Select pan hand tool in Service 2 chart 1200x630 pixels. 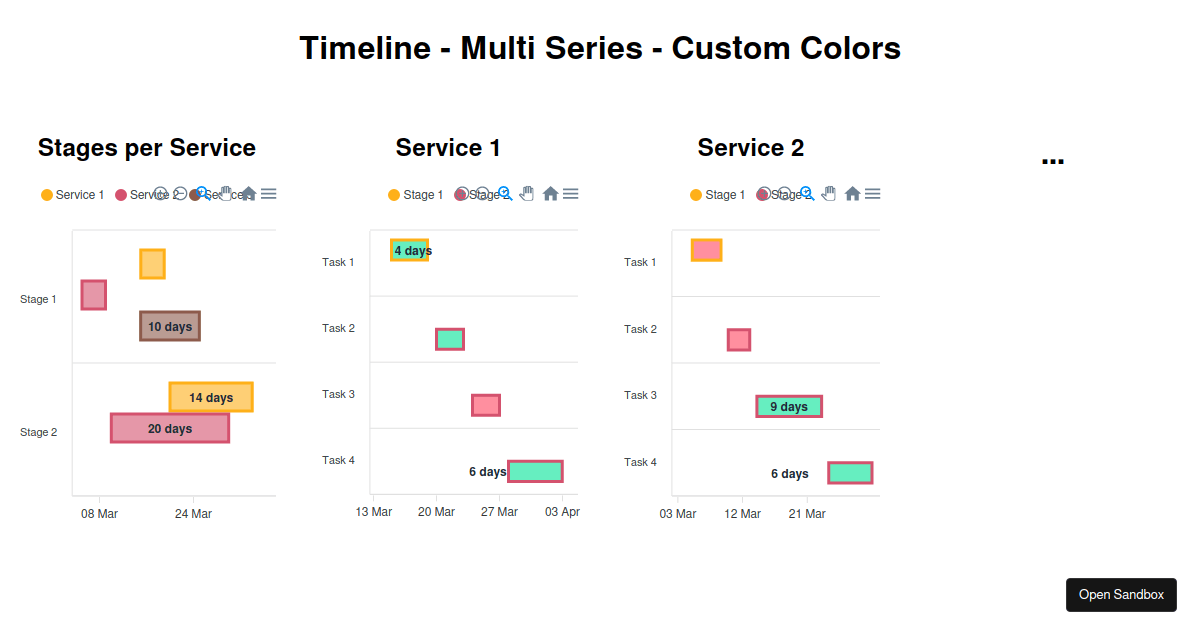830,194
